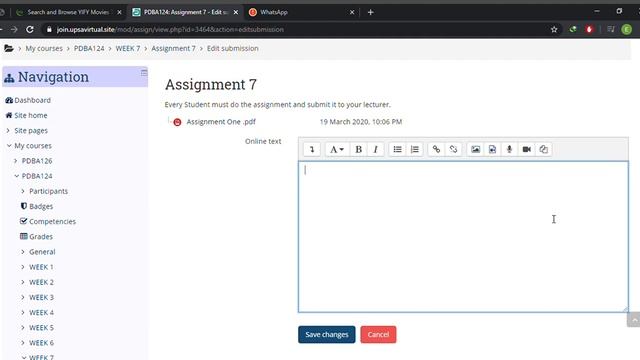The height and width of the screenshot is (360, 640).
Task: Toggle the editor toolbar expand button
Action: click(x=312, y=149)
